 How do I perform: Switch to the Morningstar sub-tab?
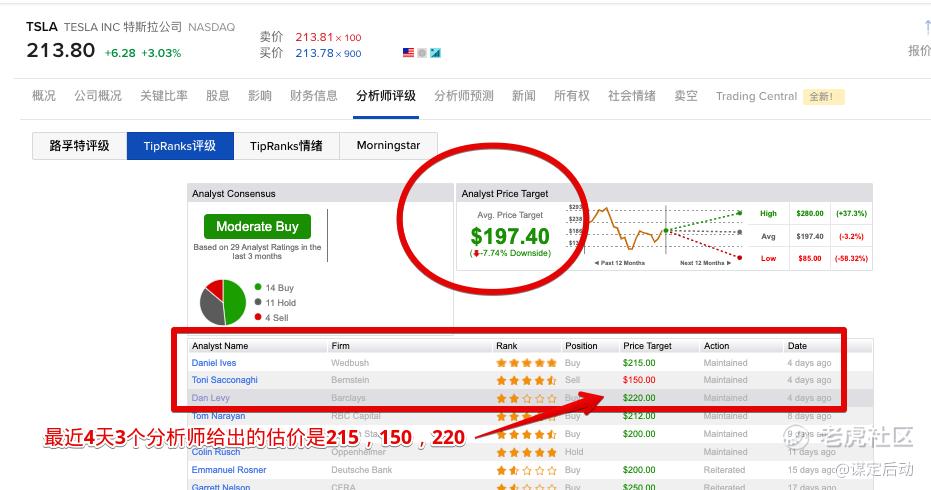pos(388,146)
